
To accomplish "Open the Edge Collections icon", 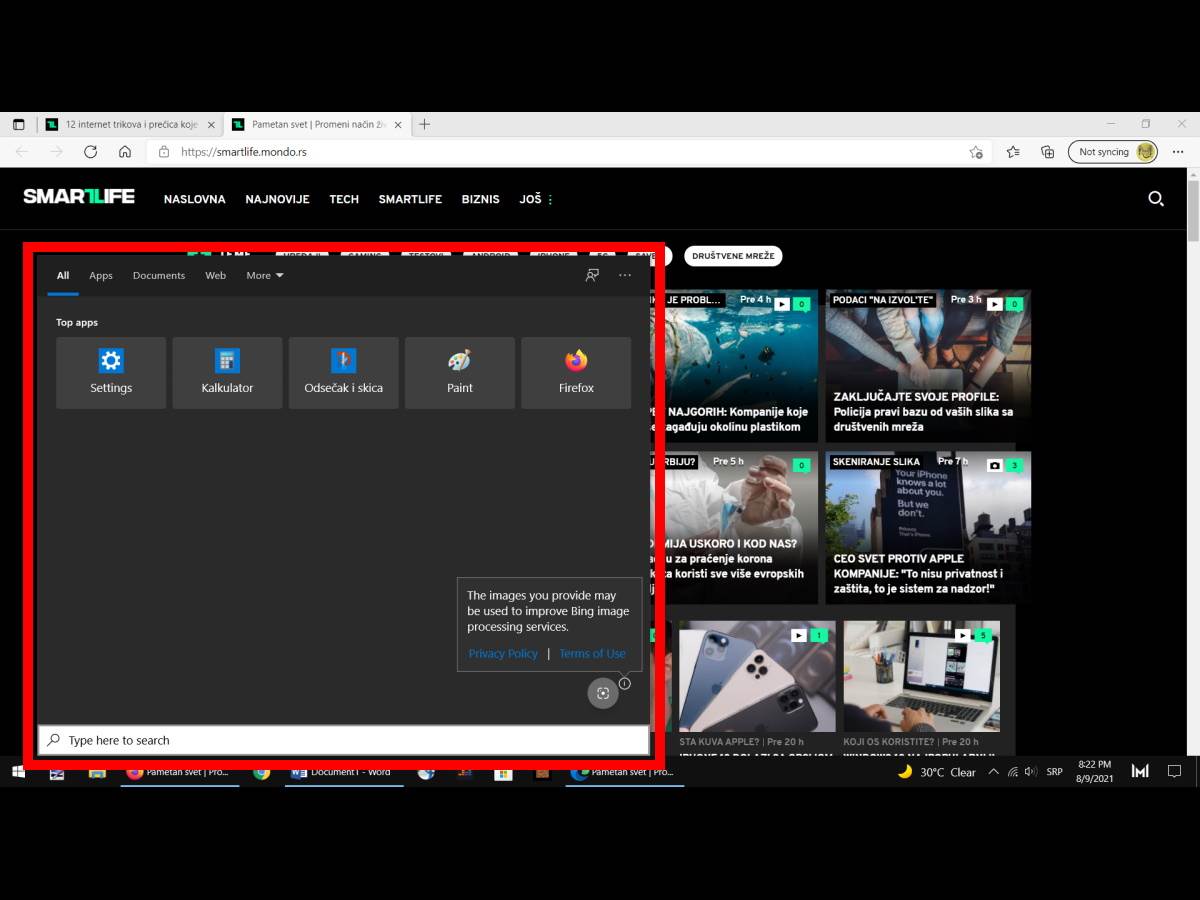I will (1047, 152).
